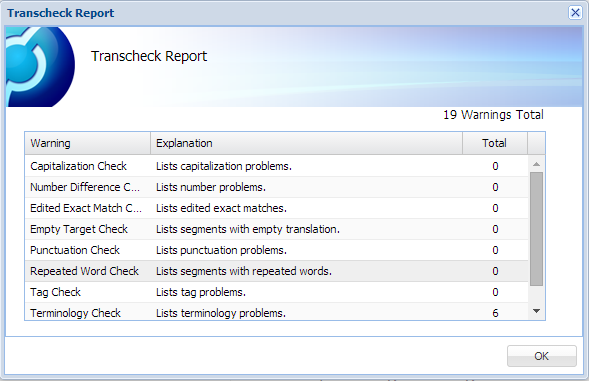This screenshot has width=589, height=381.
Task: Click 'Lists segments with empty translation.' text
Action: (248, 229)
